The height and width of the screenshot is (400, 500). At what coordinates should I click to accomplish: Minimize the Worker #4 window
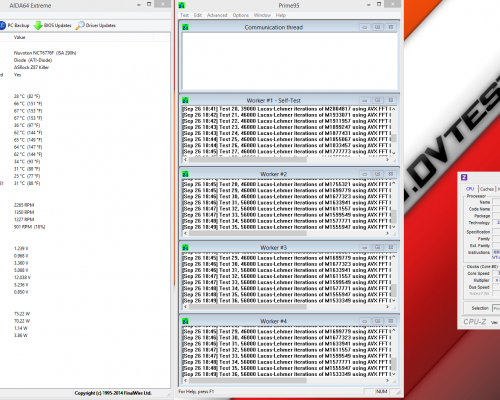365,321
